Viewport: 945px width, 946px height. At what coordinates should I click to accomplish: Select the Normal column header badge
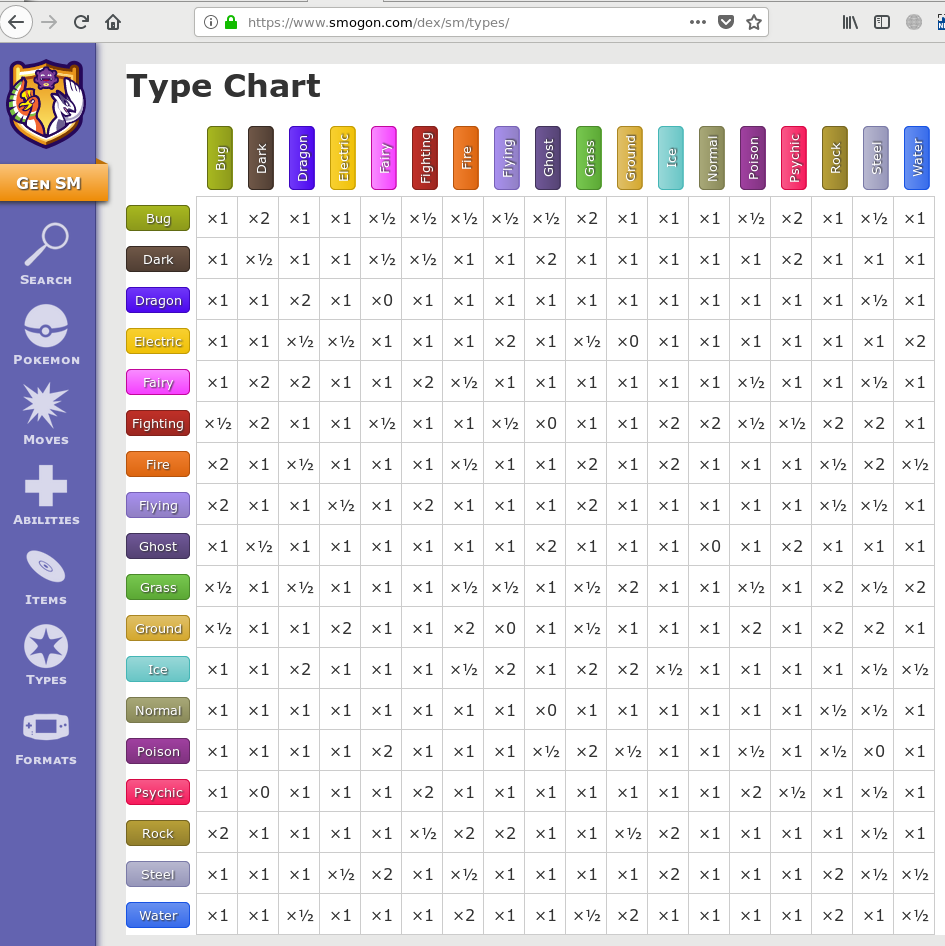712,158
